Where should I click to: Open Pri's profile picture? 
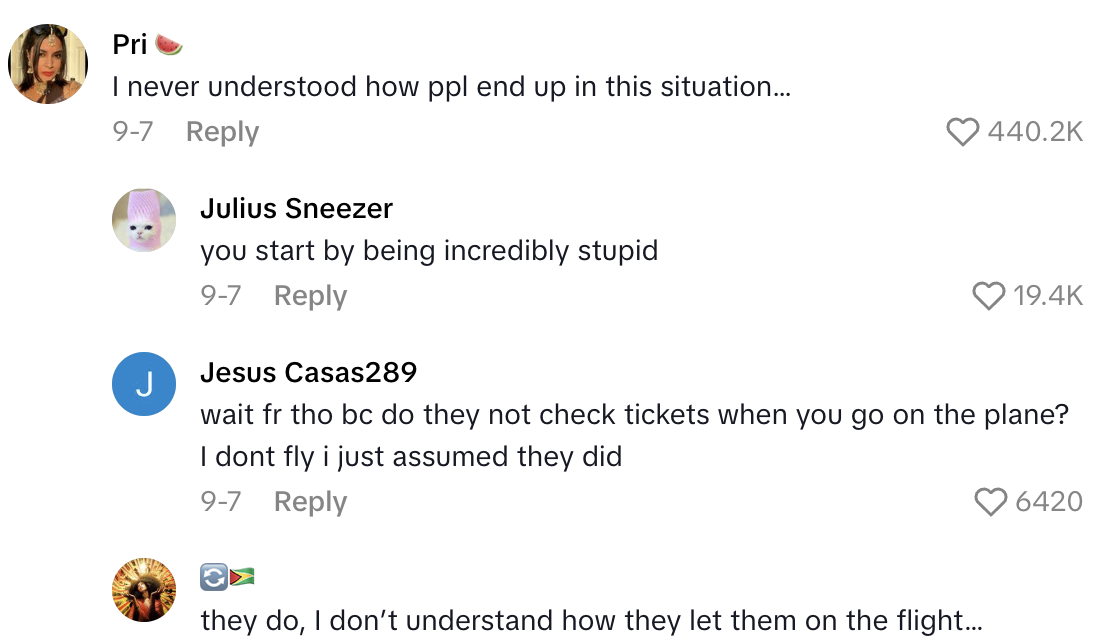(49, 64)
